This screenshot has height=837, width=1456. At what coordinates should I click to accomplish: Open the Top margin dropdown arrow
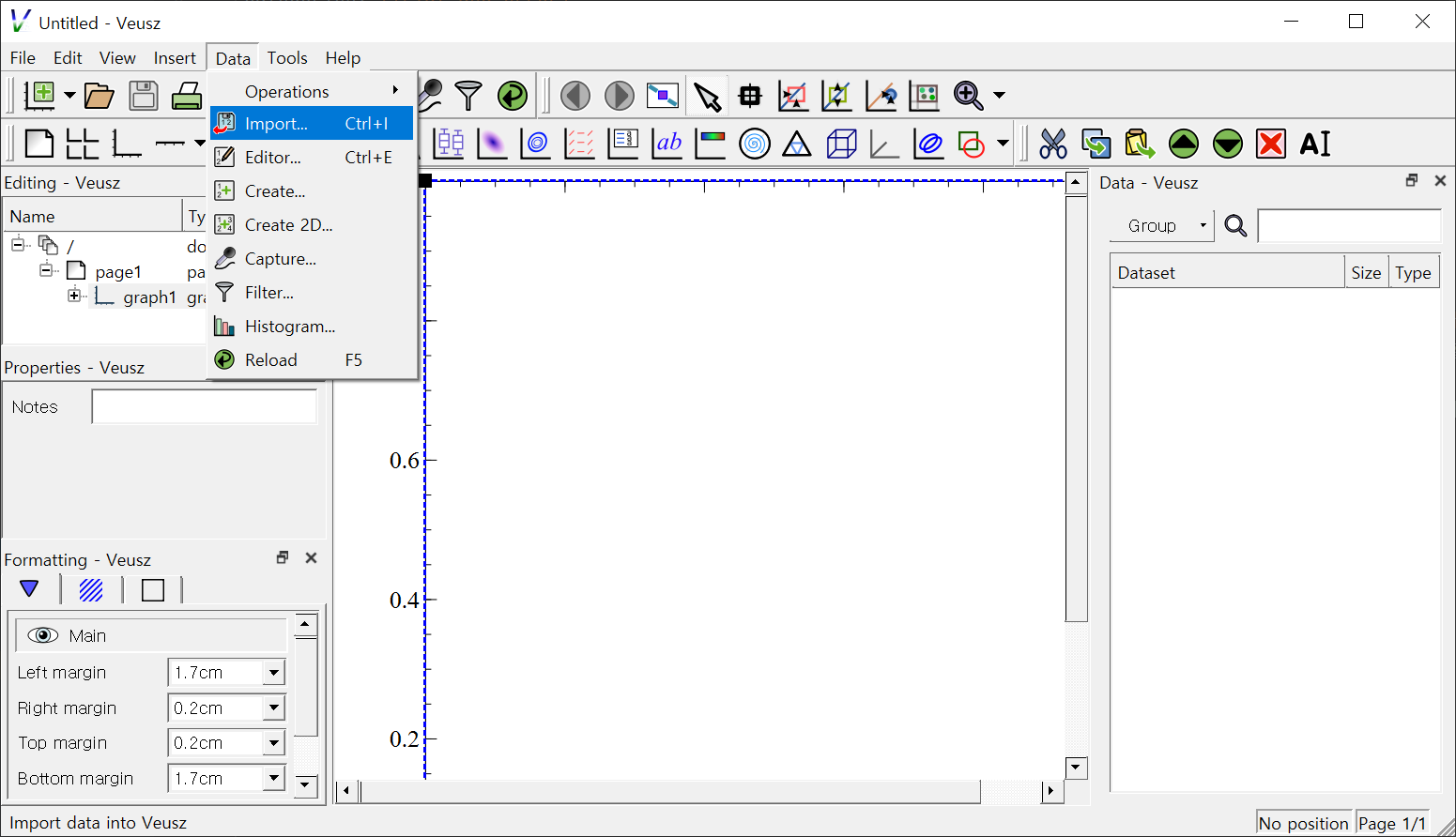273,743
